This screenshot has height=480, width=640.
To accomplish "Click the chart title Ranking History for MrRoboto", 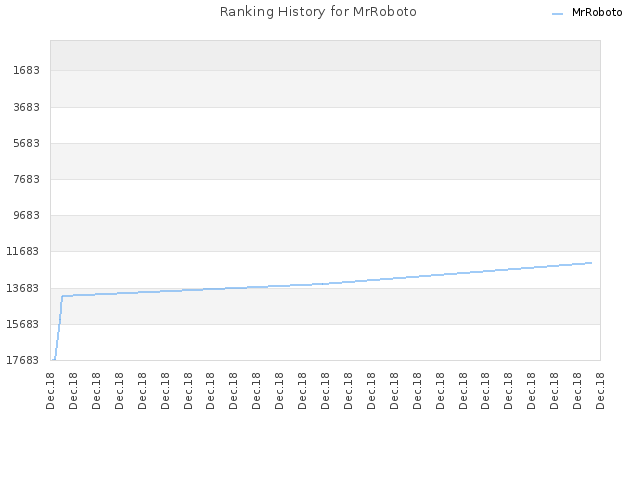I will pos(318,12).
